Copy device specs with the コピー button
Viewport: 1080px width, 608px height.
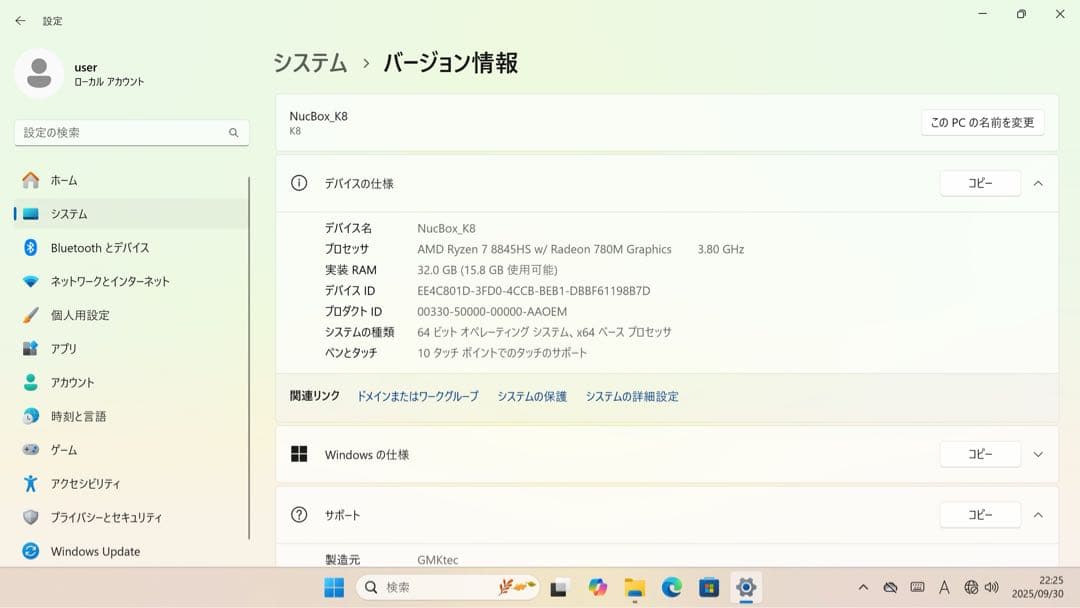[980, 183]
